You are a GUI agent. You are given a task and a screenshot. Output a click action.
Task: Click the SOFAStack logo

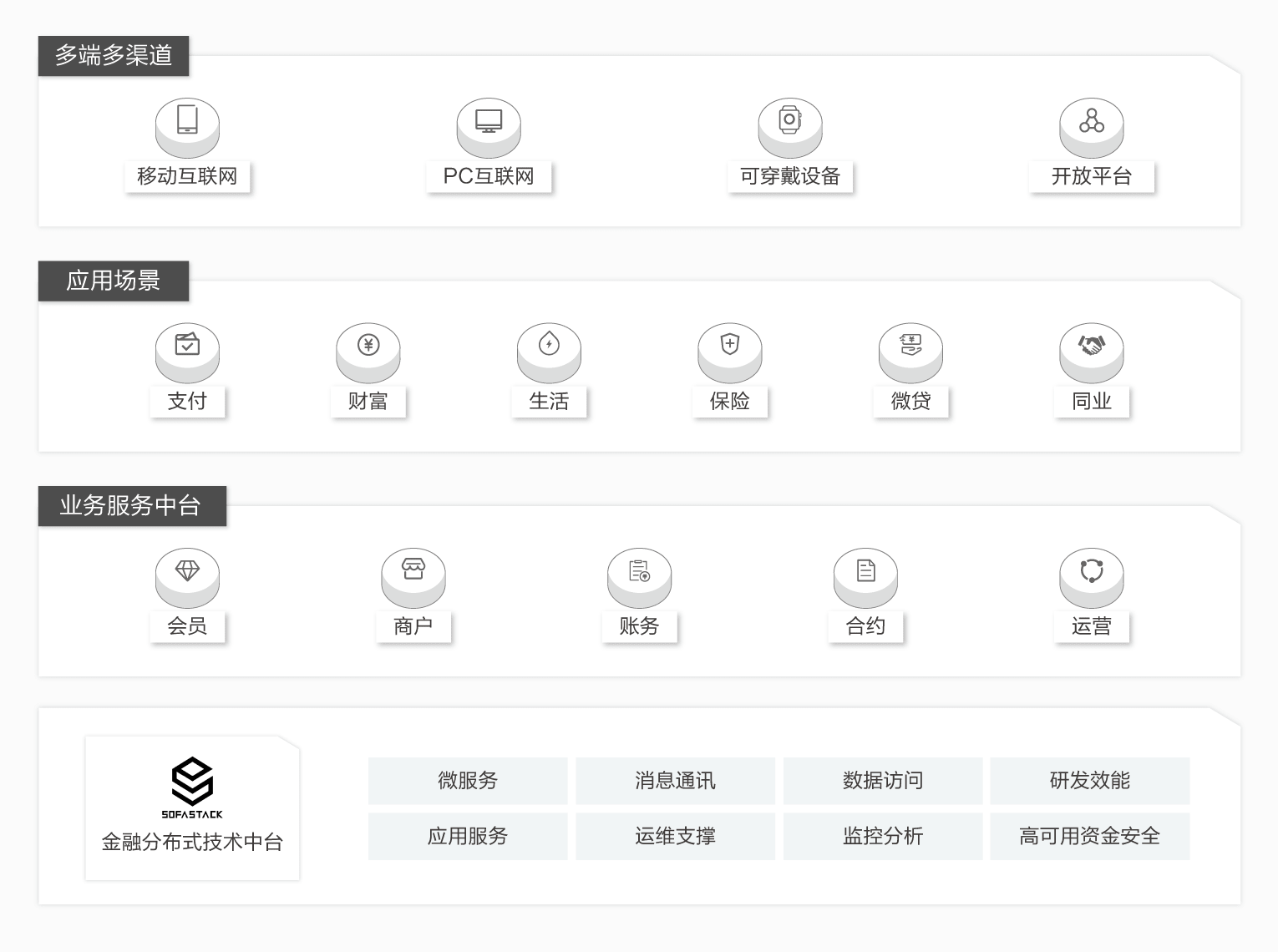point(192,787)
